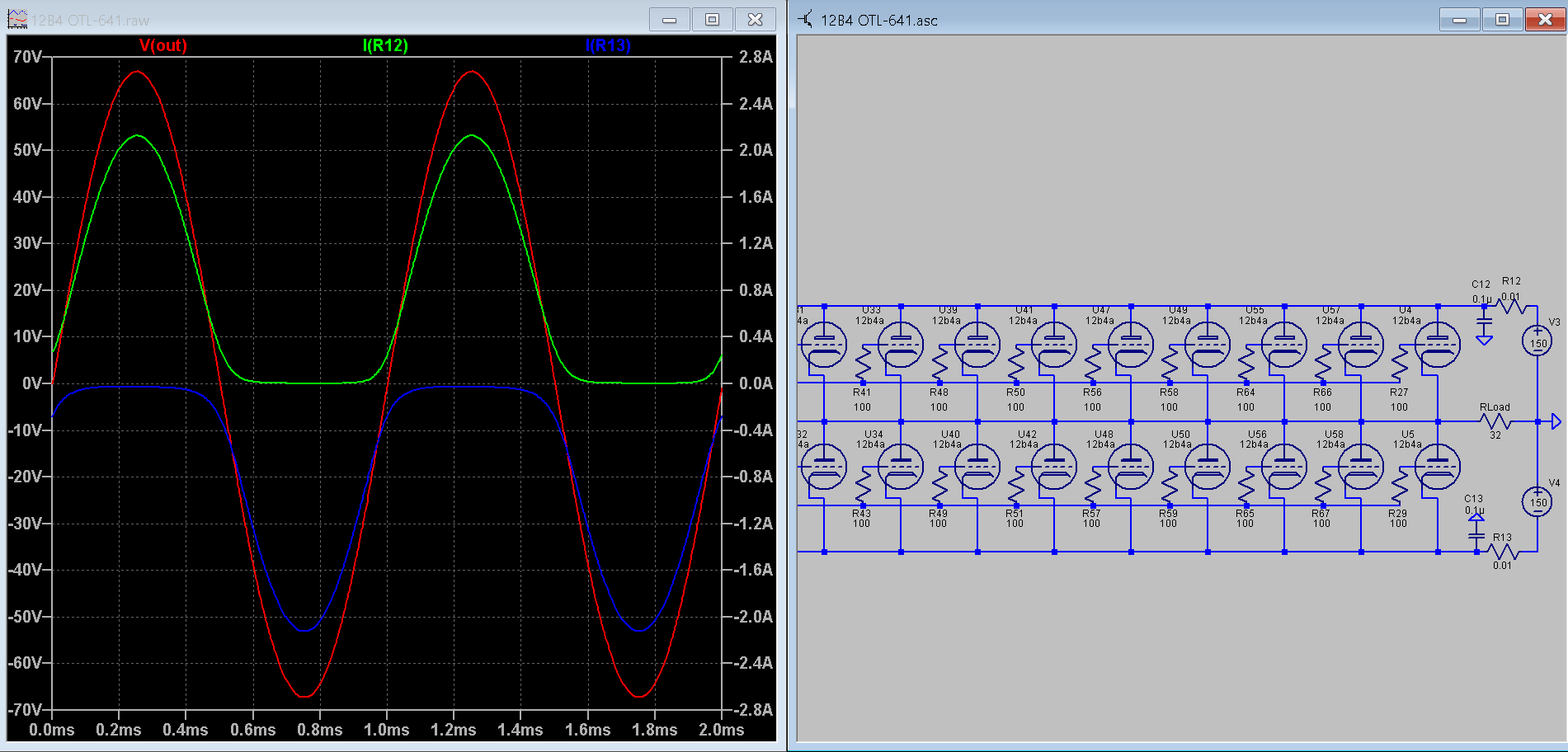1568x752 pixels.
Task: Click the 1.0ms label on time axis
Action: [387, 731]
